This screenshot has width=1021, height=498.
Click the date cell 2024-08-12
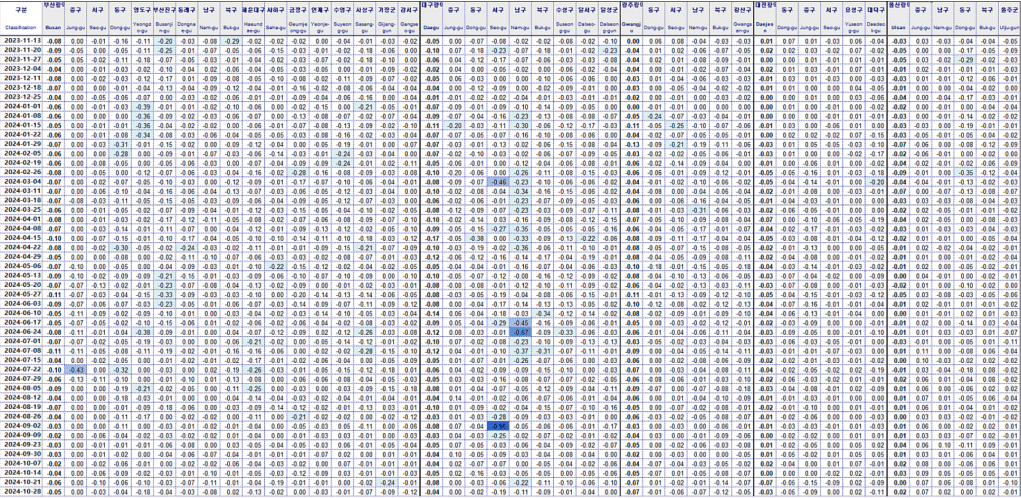click(21, 398)
